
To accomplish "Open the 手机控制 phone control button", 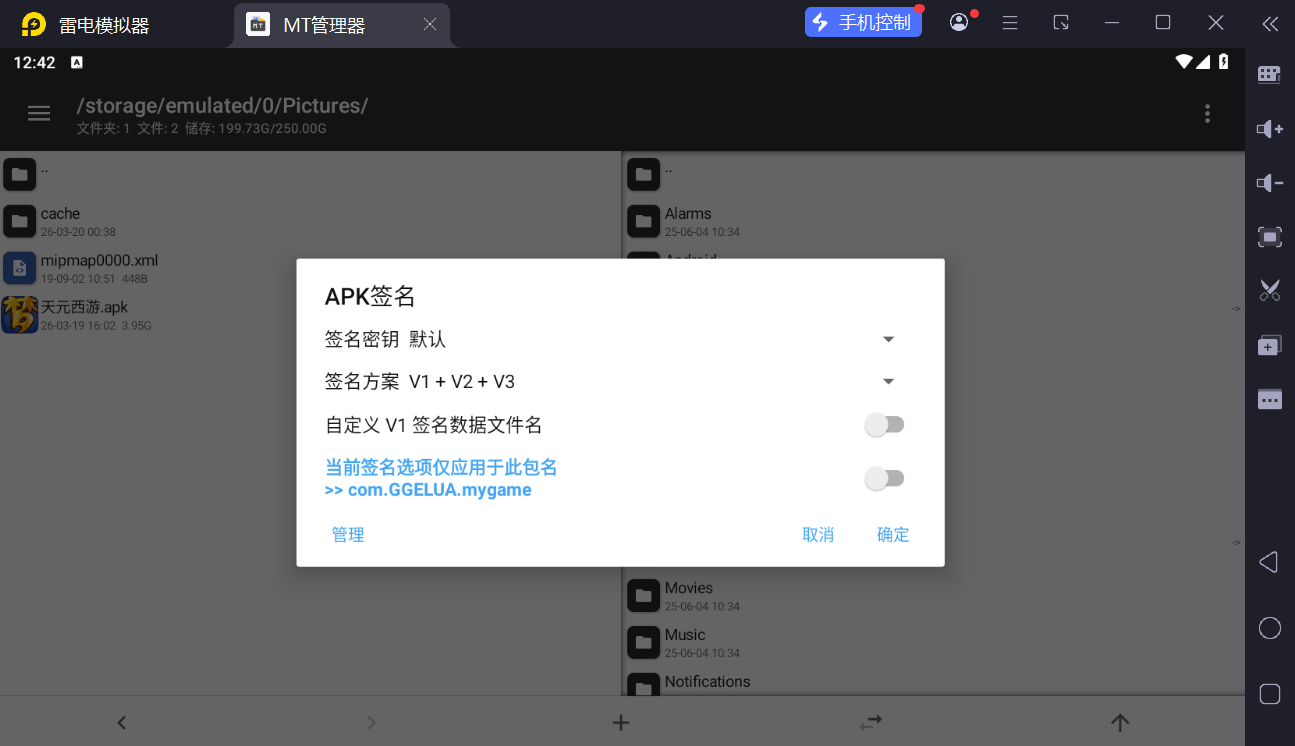I will (862, 22).
